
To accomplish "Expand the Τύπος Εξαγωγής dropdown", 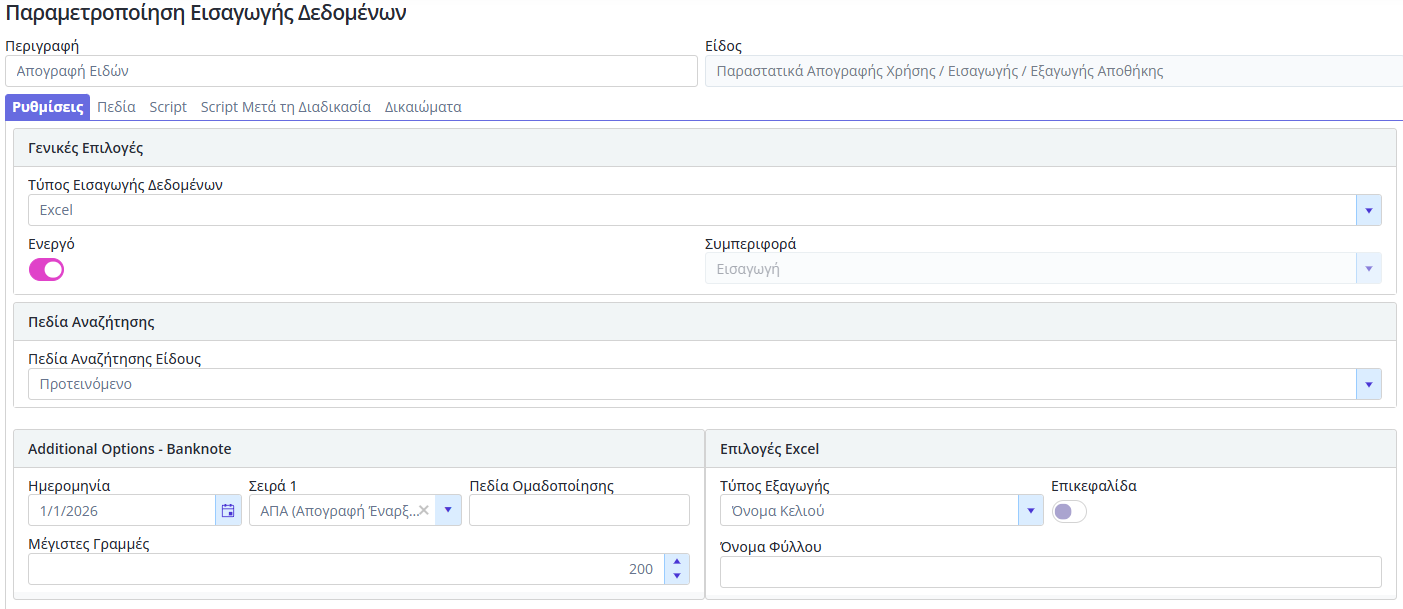I will pos(1030,511).
